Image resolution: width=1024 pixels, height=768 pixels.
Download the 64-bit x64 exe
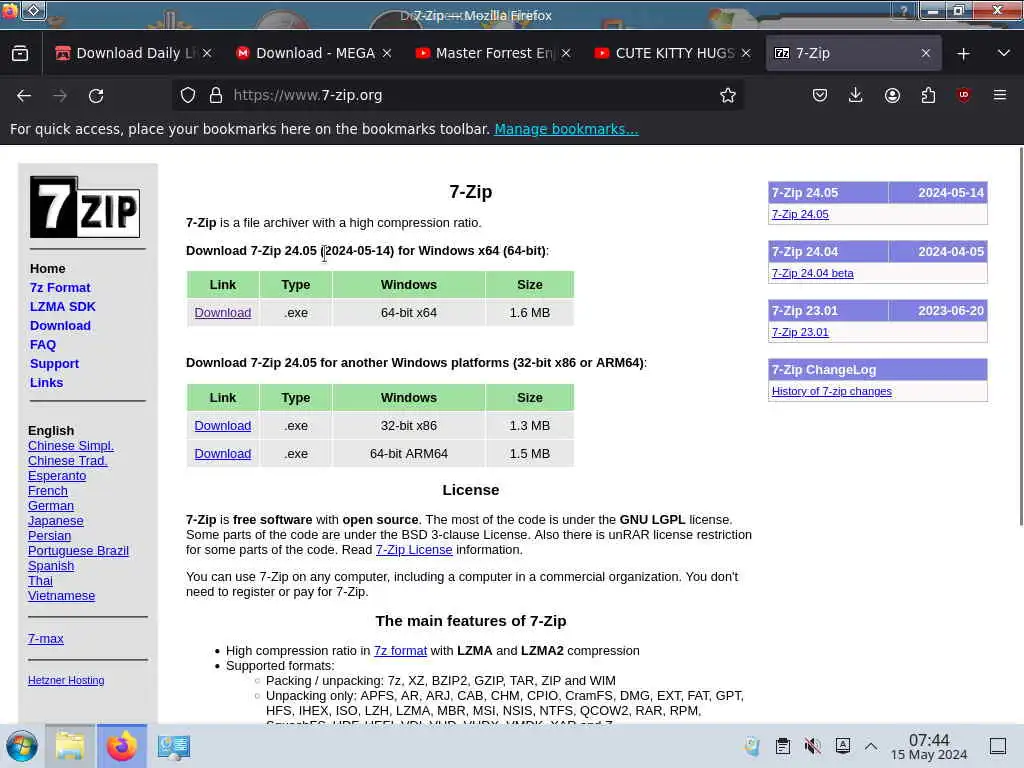(x=223, y=312)
